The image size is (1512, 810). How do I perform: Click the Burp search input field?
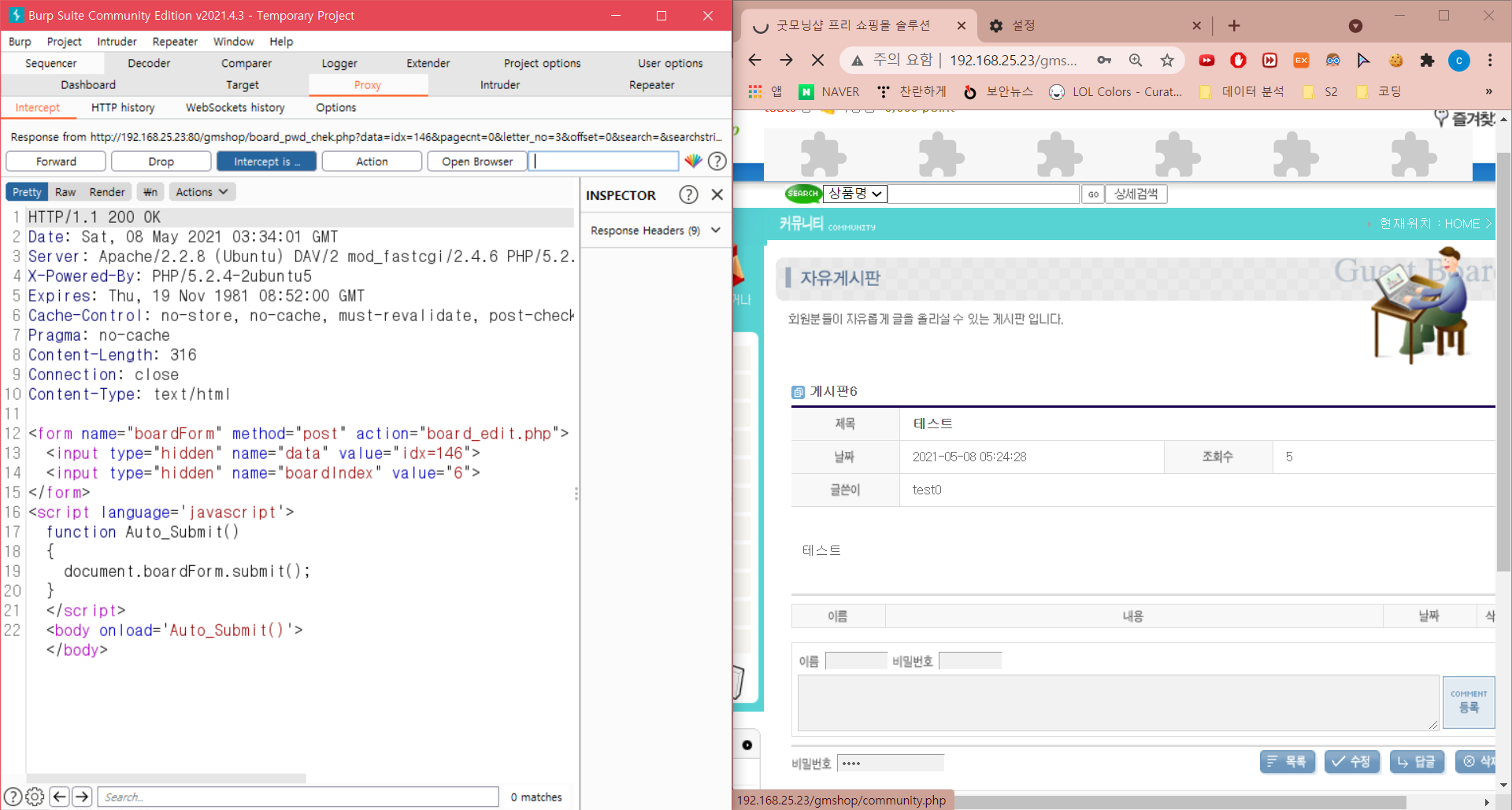pyautogui.click(x=298, y=797)
